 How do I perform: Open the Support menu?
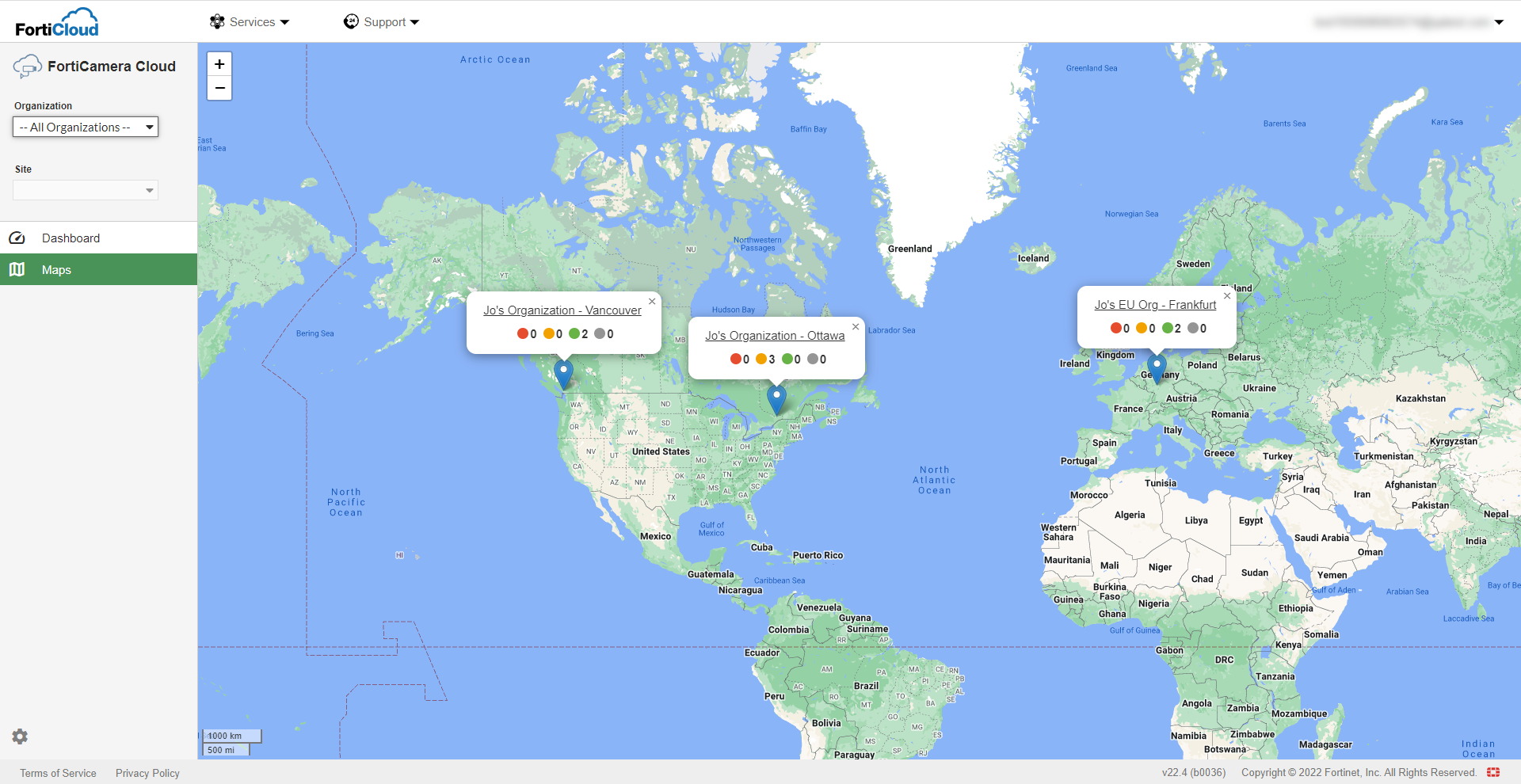382,22
